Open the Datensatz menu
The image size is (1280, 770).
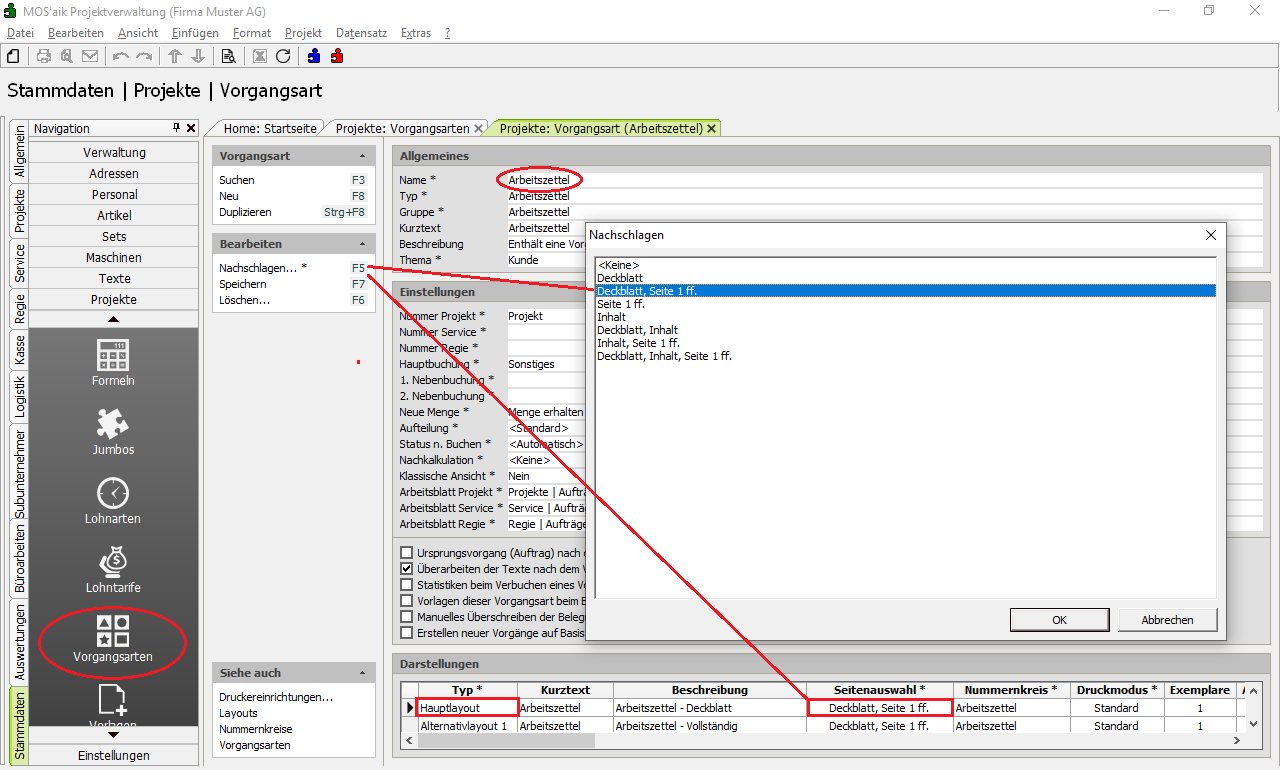(361, 33)
